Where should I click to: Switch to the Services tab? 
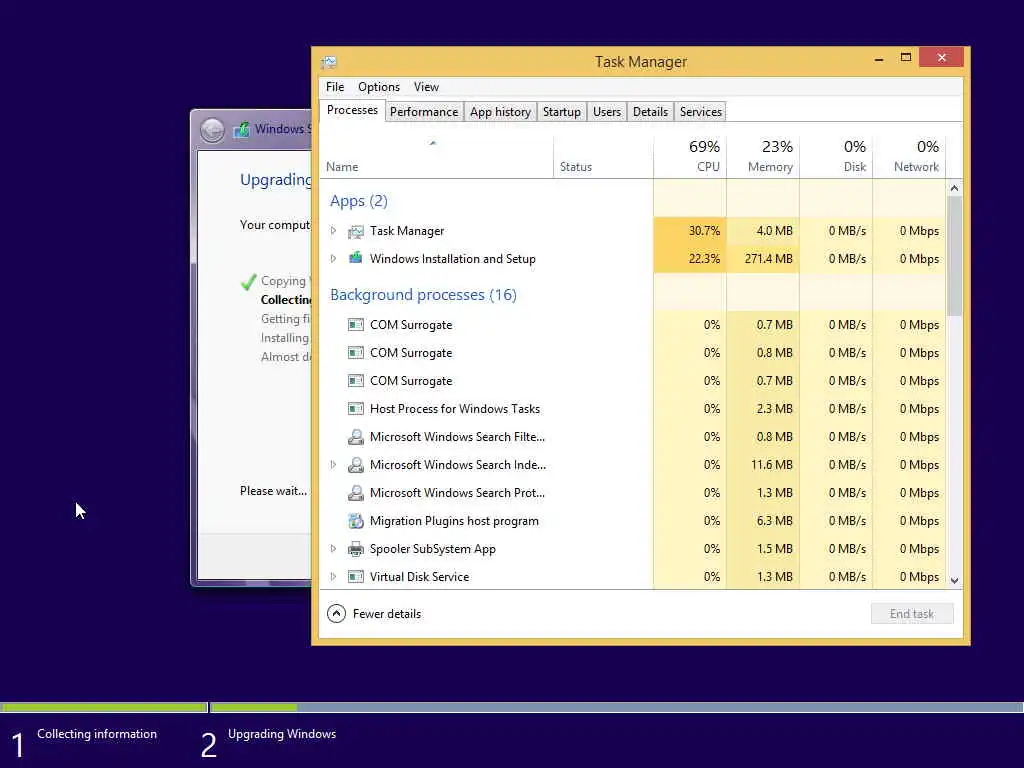701,112
